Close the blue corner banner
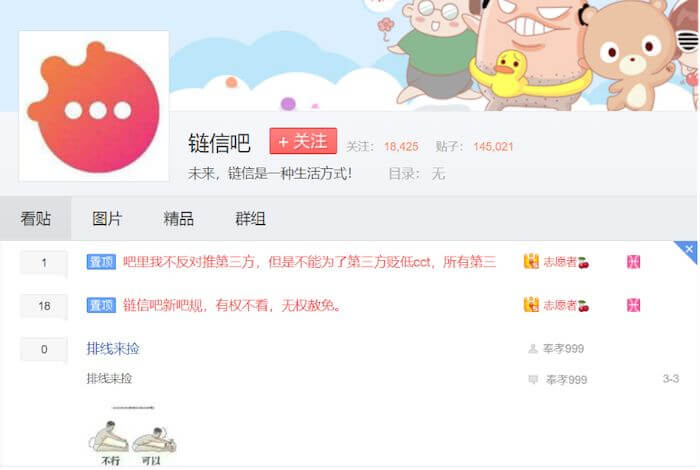Screen dimensions: 700x470 pyautogui.click(x=689, y=249)
